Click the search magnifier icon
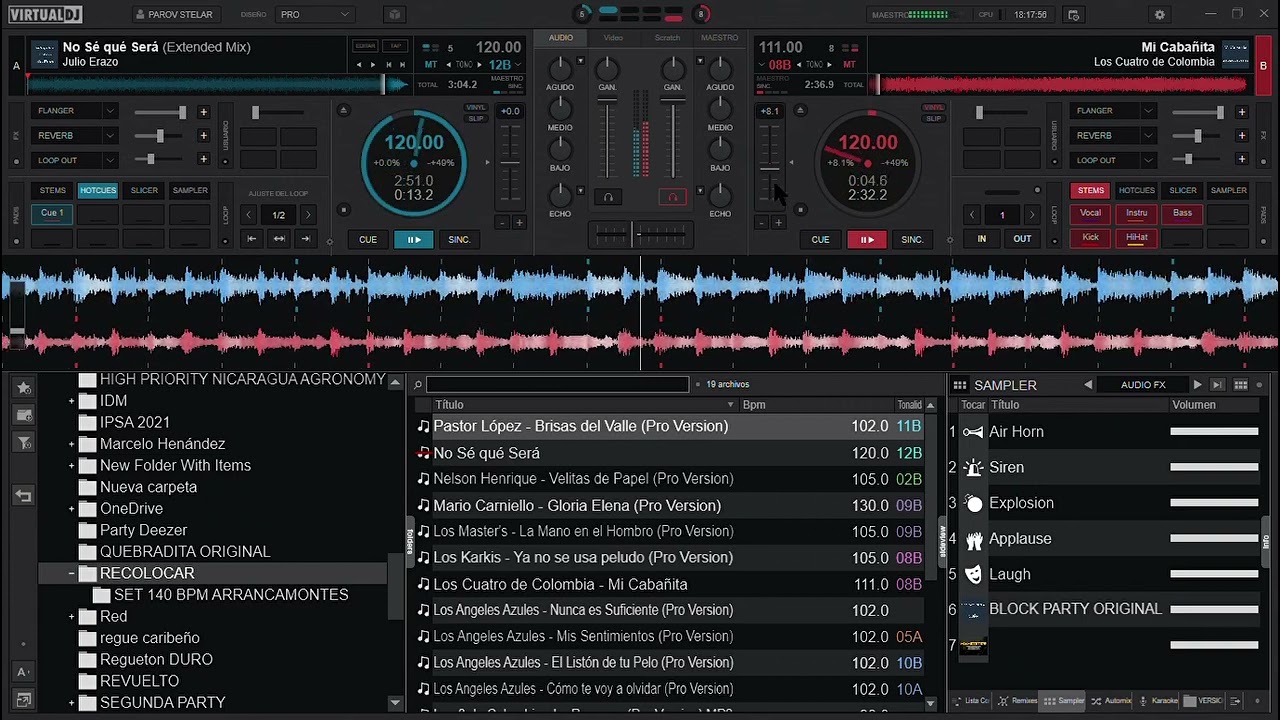Screen dimensions: 1280x720 pyautogui.click(x=419, y=384)
